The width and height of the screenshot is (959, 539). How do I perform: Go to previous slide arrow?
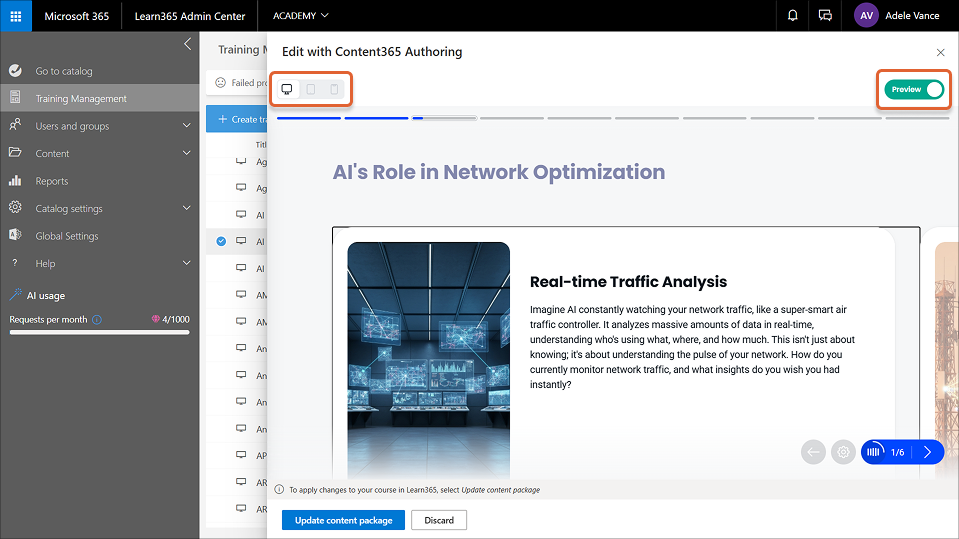[813, 452]
